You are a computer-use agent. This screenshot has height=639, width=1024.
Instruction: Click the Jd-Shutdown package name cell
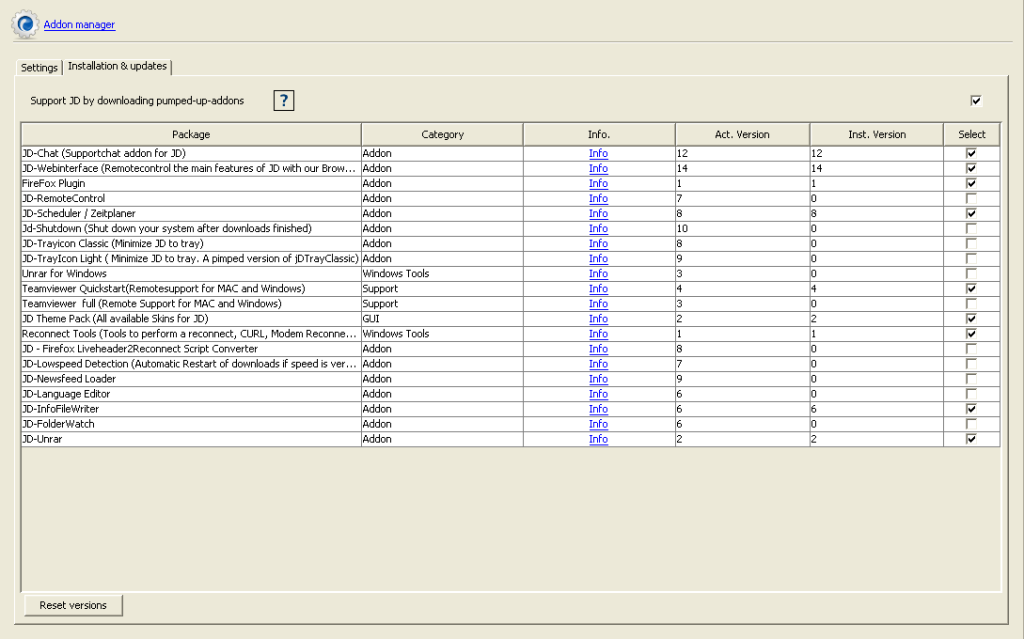pos(191,229)
